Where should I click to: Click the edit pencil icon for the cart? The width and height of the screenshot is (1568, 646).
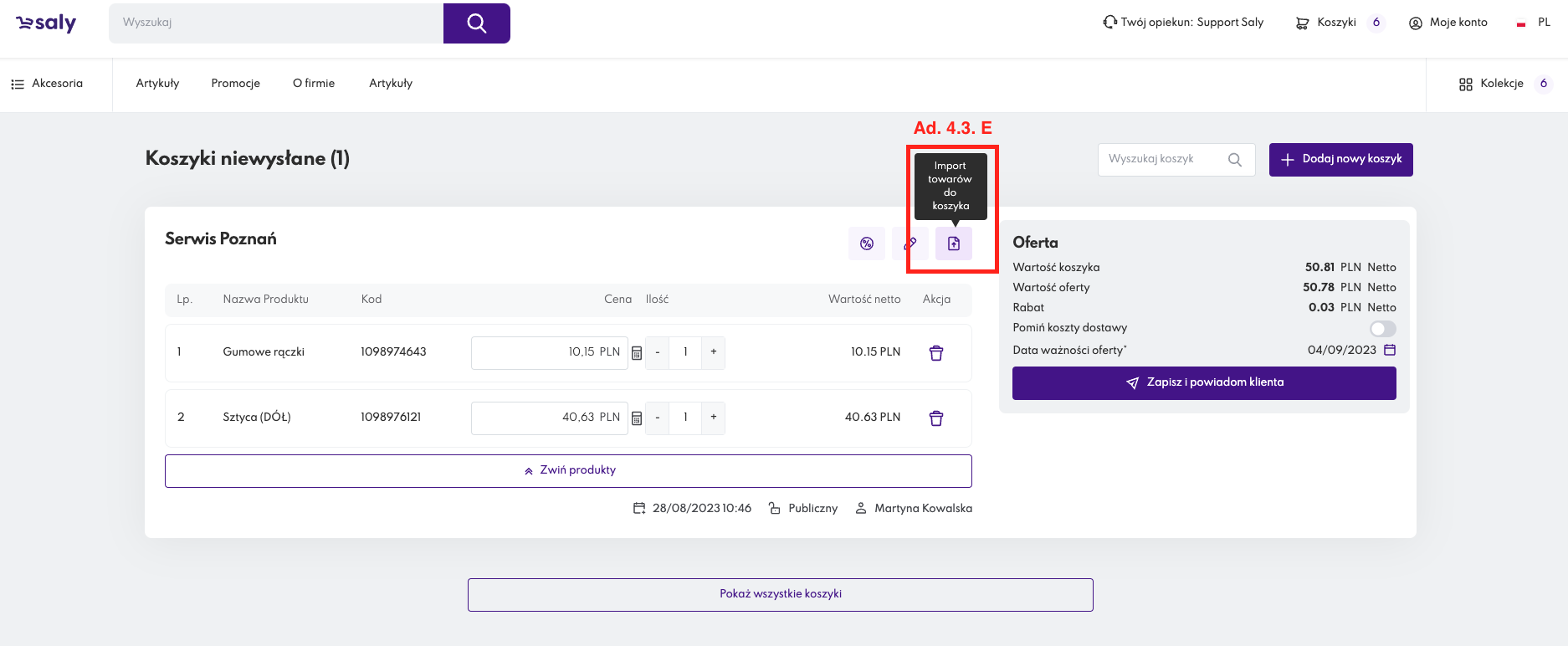pos(910,244)
